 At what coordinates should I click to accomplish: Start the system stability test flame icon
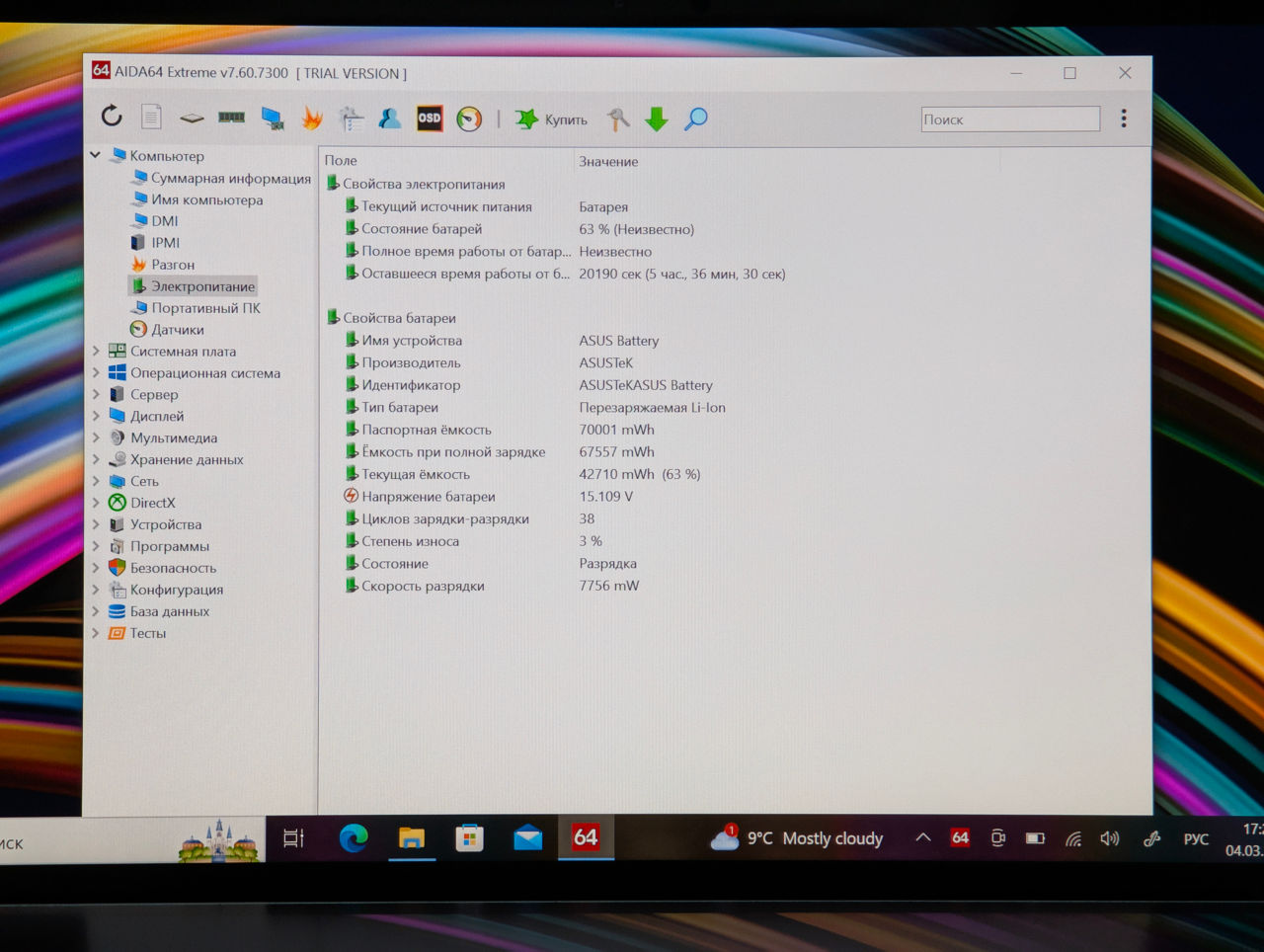point(312,119)
